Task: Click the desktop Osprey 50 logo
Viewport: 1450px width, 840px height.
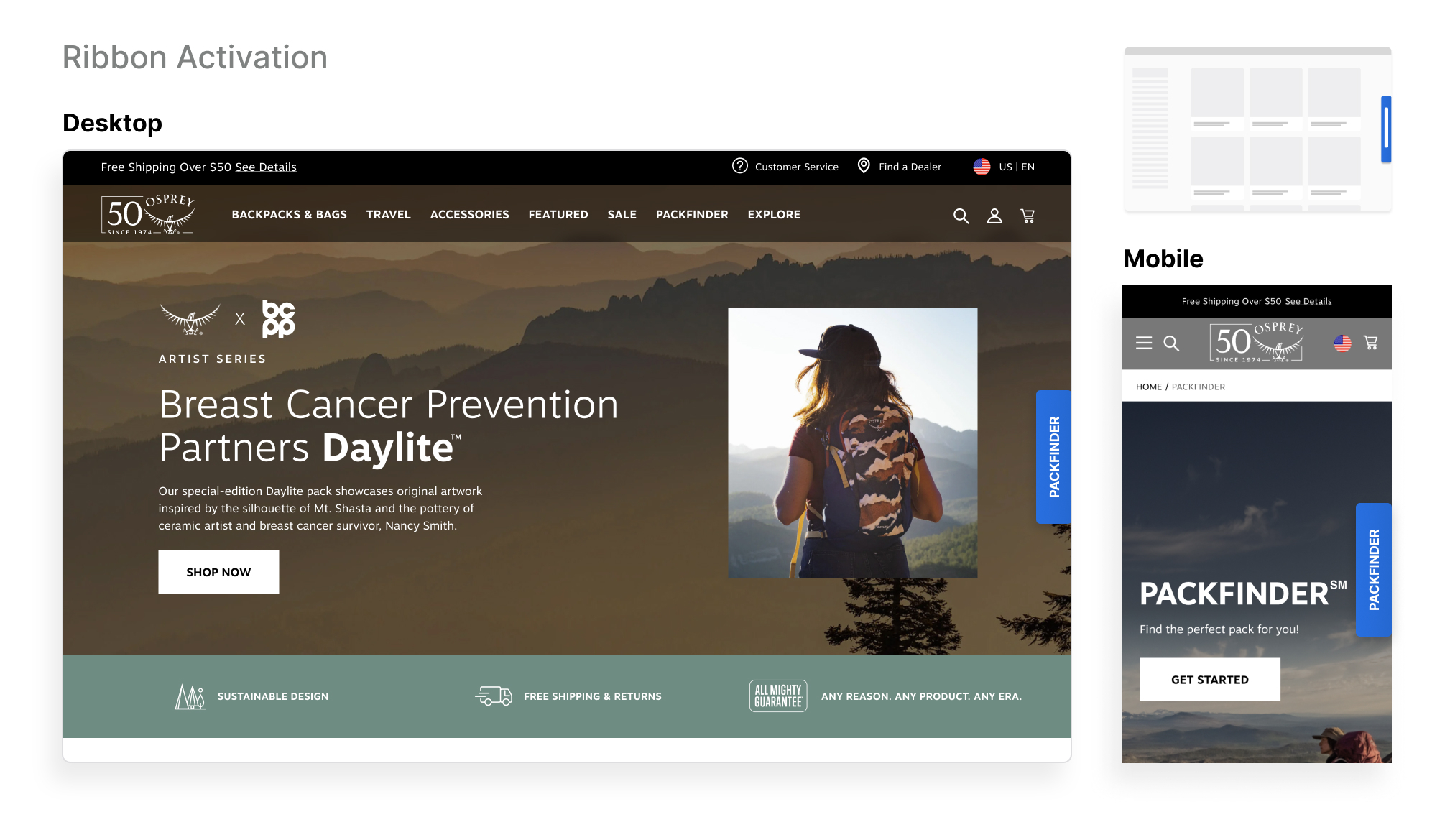Action: click(148, 214)
